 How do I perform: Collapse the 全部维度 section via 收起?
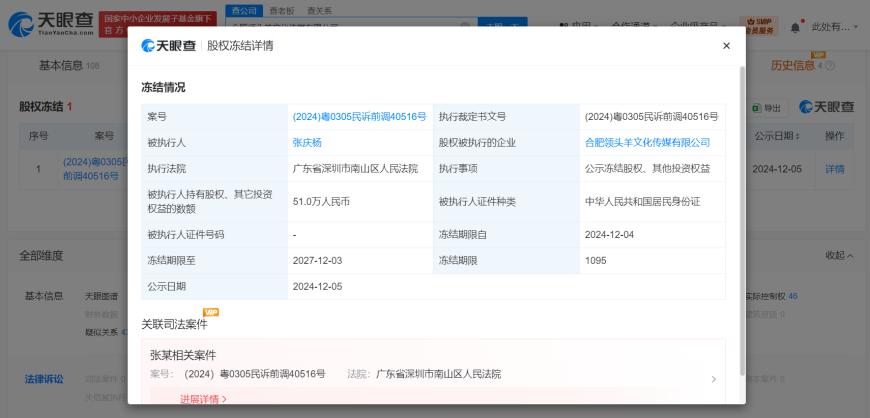(x=839, y=256)
